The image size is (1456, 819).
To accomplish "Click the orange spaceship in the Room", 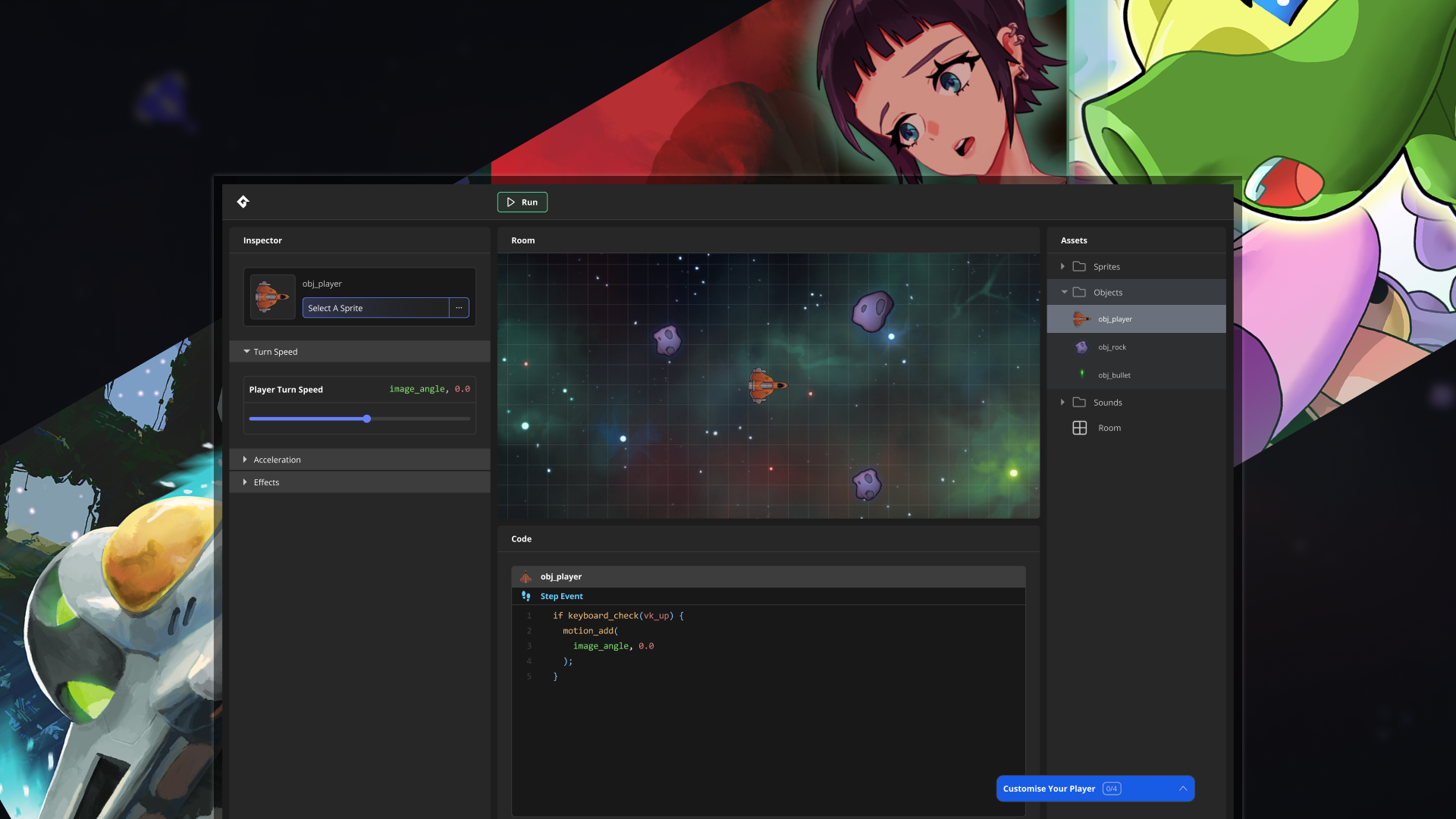I will tap(766, 385).
